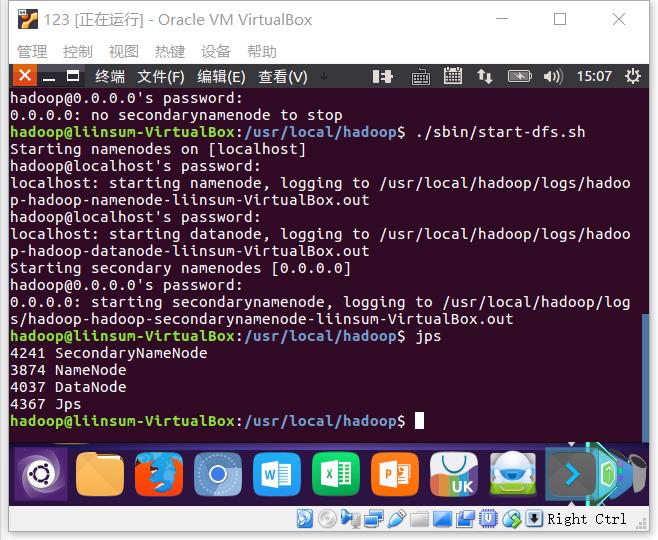Open the terminal 终端 menu
Image resolution: width=658 pixels, height=540 pixels.
(110, 76)
